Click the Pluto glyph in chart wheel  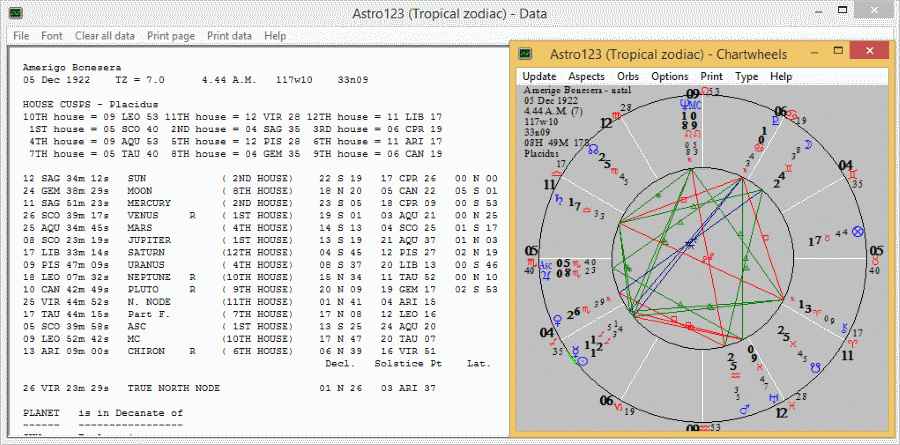(x=776, y=121)
